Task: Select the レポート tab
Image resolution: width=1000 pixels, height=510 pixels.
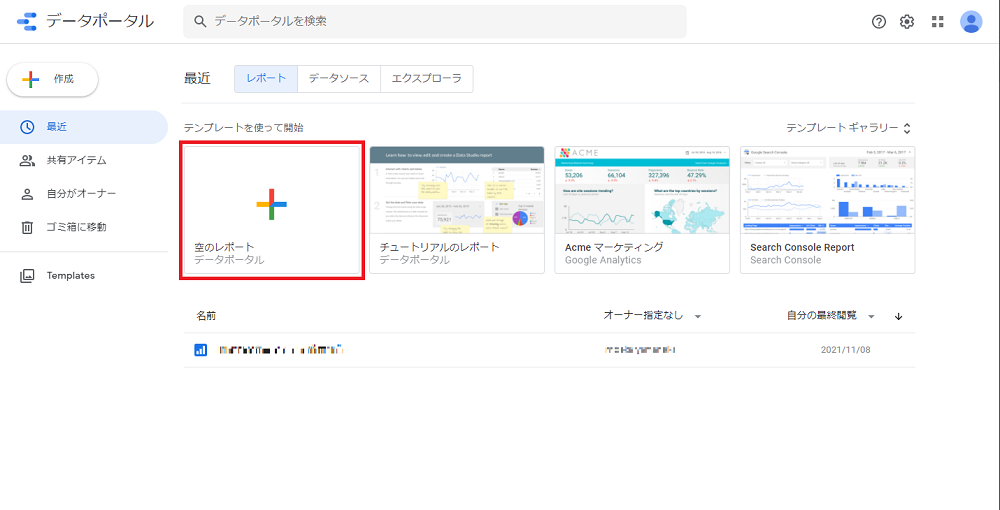Action: (x=265, y=79)
